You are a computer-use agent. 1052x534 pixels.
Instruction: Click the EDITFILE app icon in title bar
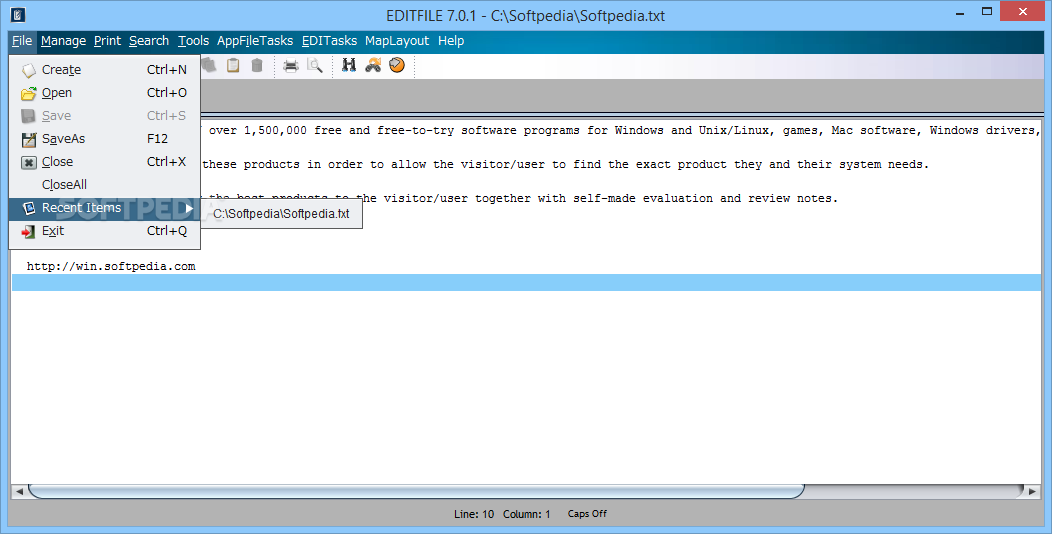pyautogui.click(x=18, y=14)
